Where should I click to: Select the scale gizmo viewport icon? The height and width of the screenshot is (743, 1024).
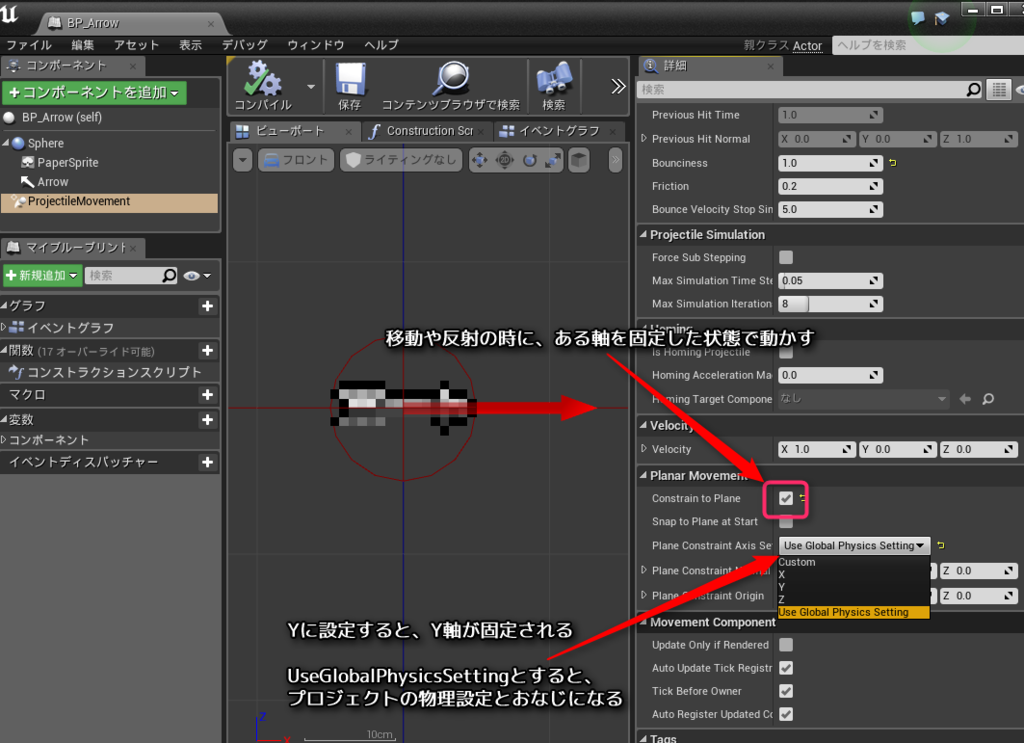(553, 160)
